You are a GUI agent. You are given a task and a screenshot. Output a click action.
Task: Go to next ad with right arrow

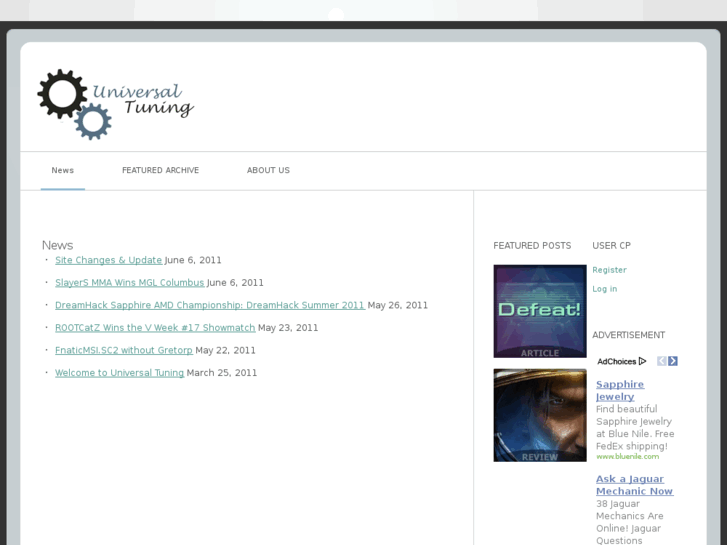673,361
